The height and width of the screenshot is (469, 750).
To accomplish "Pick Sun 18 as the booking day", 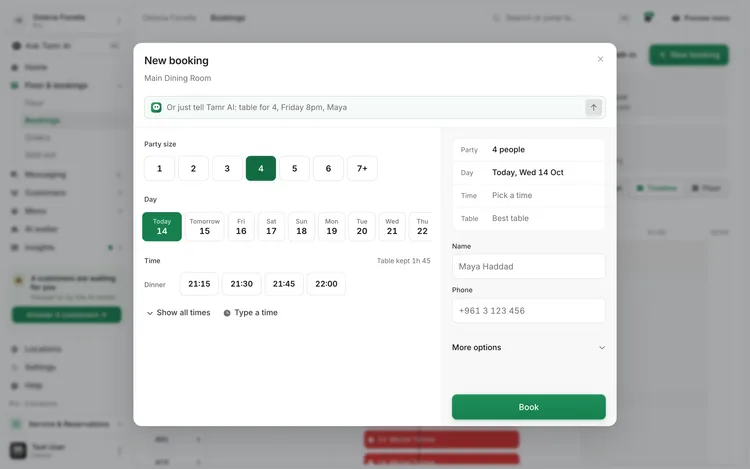I will point(301,227).
